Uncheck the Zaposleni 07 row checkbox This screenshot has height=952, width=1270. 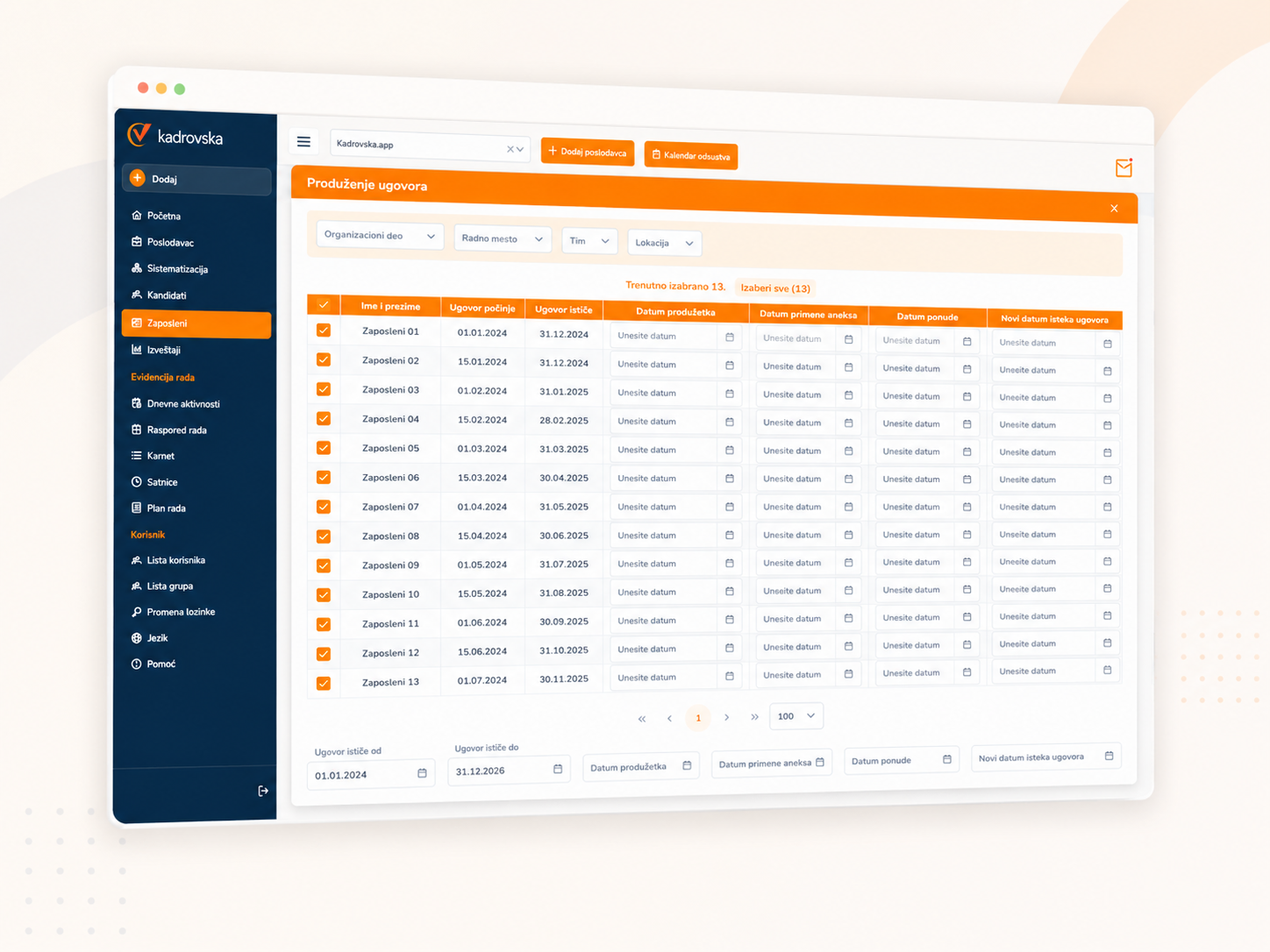[x=324, y=507]
